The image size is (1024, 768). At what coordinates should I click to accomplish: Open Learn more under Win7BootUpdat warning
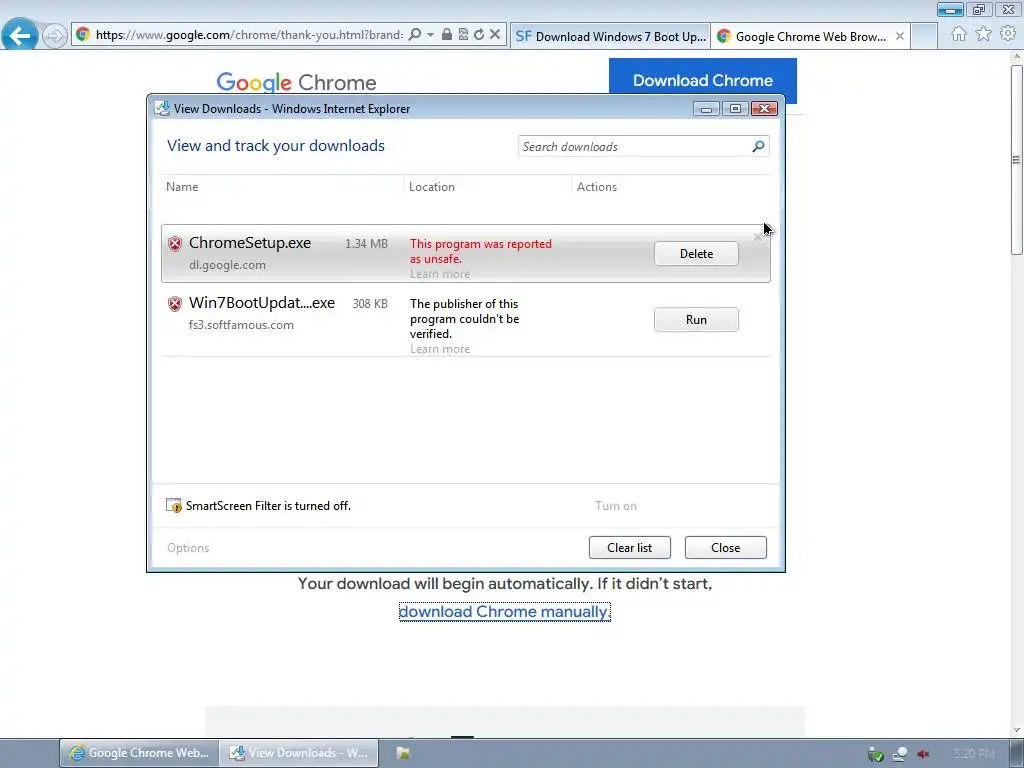(440, 349)
